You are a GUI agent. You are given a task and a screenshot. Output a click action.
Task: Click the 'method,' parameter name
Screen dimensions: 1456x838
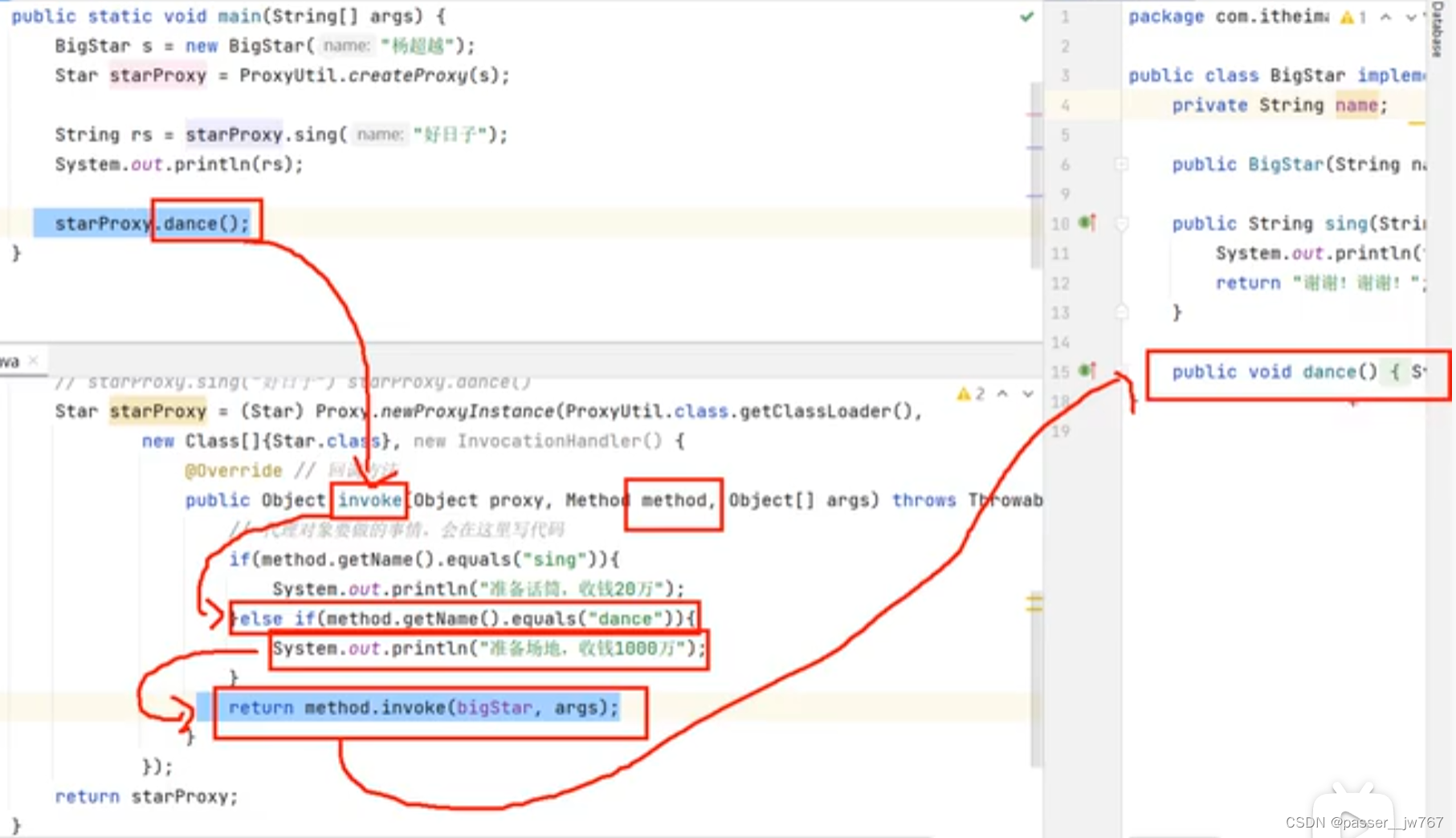point(678,500)
